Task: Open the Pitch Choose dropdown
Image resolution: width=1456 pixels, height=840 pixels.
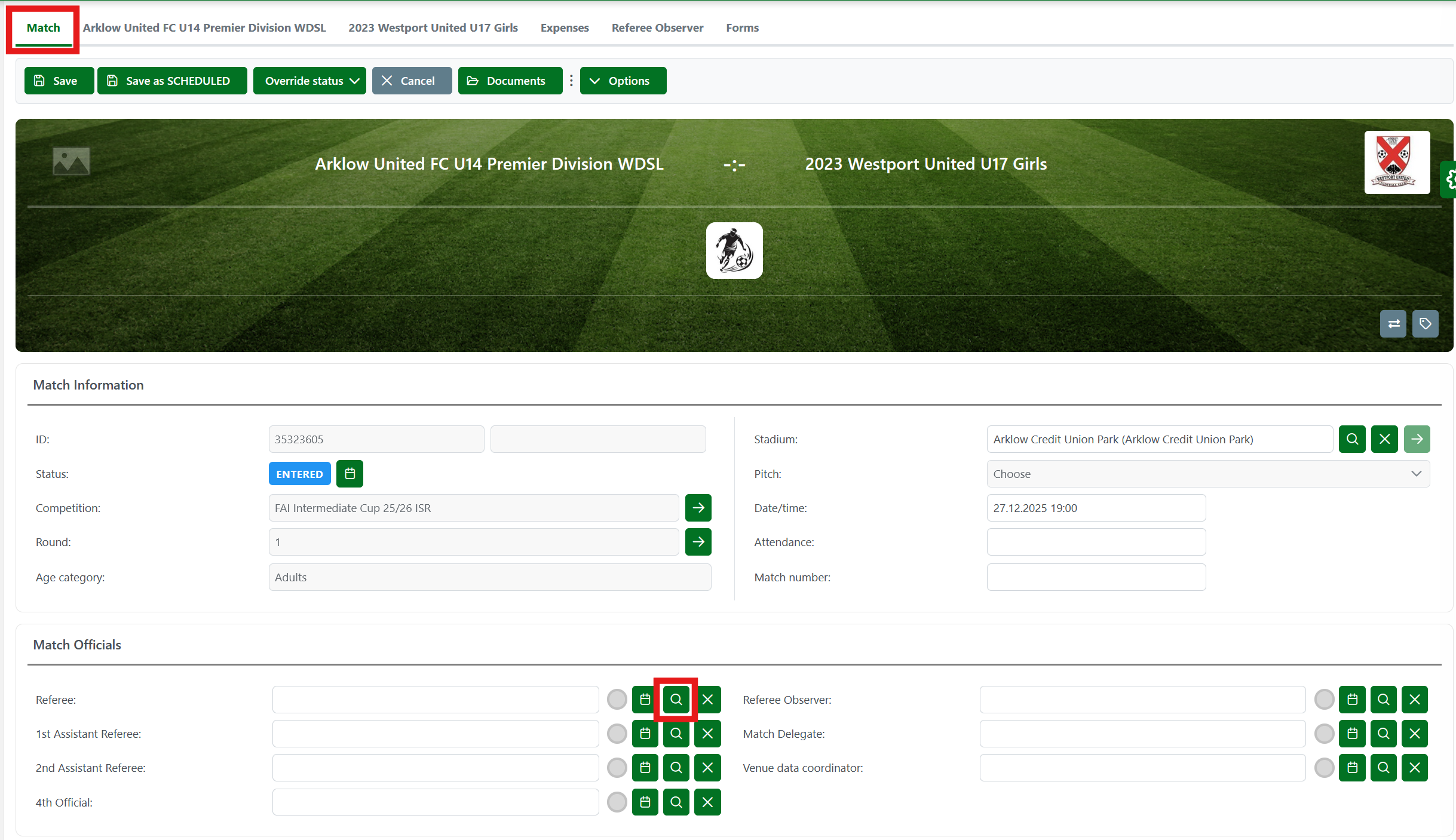Action: [1207, 474]
